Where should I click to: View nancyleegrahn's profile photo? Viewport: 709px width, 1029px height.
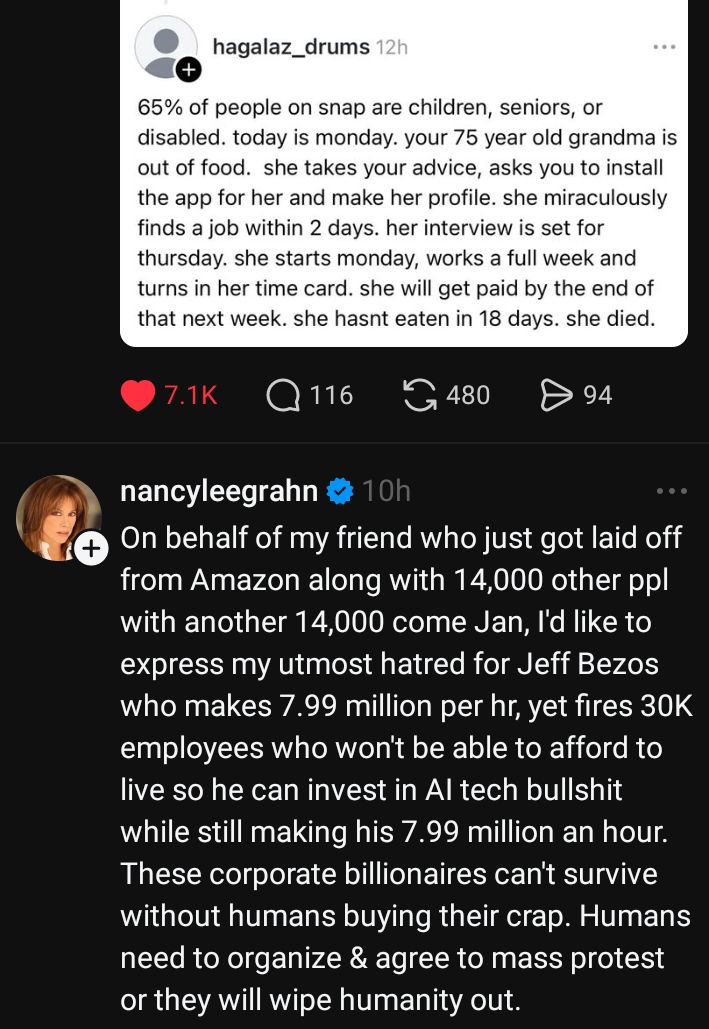click(58, 517)
